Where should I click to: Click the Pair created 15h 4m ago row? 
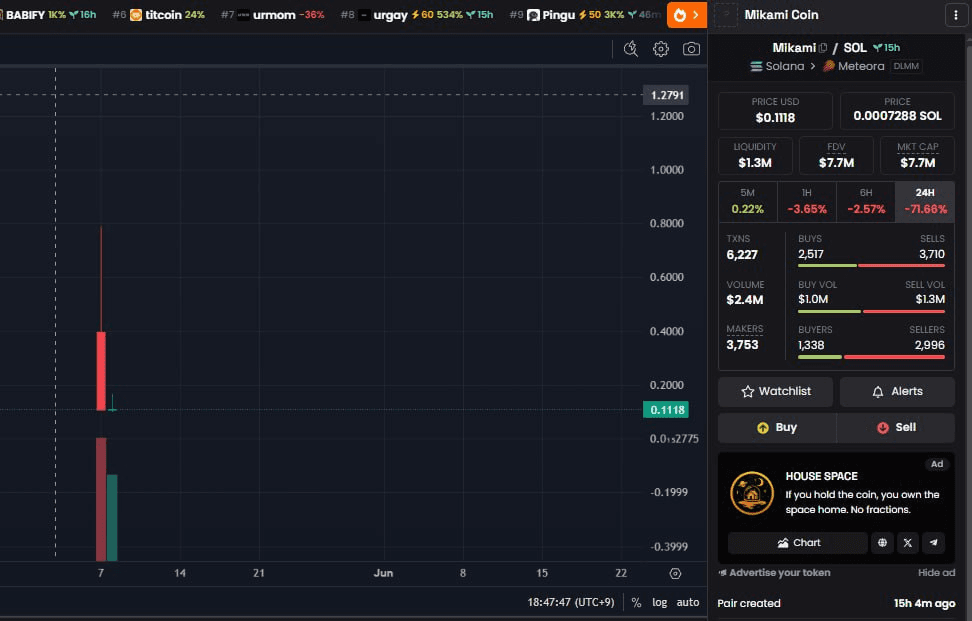click(x=836, y=603)
